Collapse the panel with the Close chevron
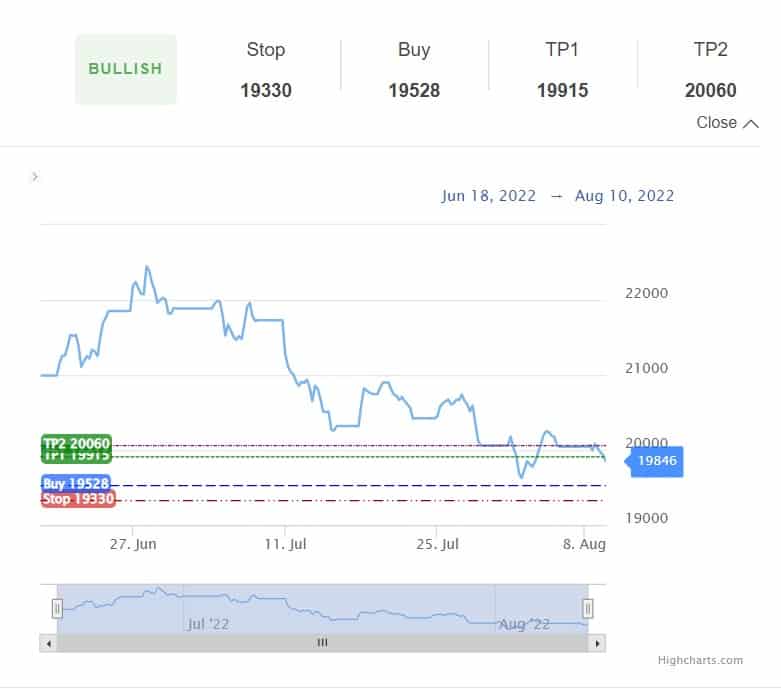This screenshot has width=781, height=689. 727,123
